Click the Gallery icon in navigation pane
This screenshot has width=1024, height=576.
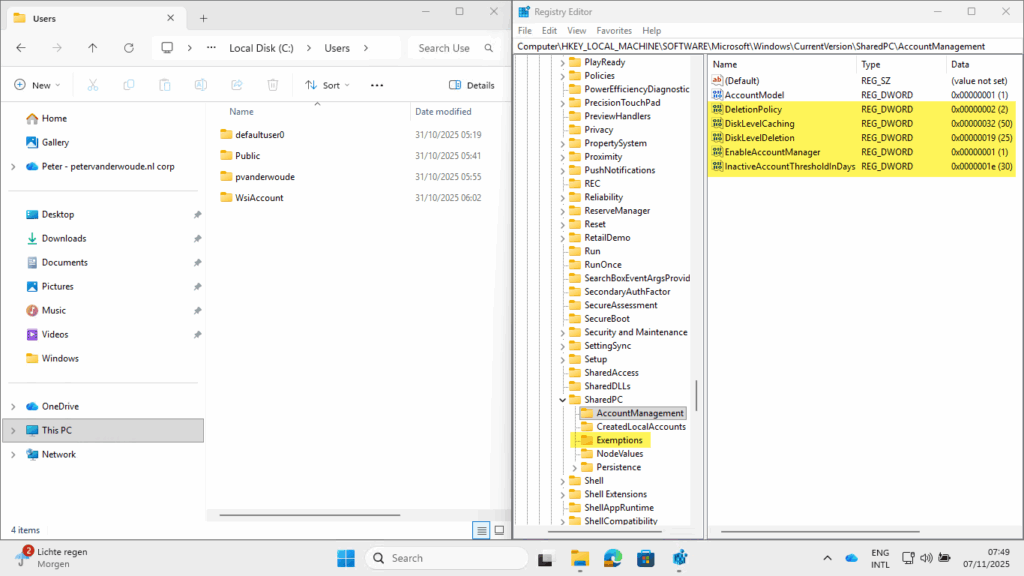(33, 142)
